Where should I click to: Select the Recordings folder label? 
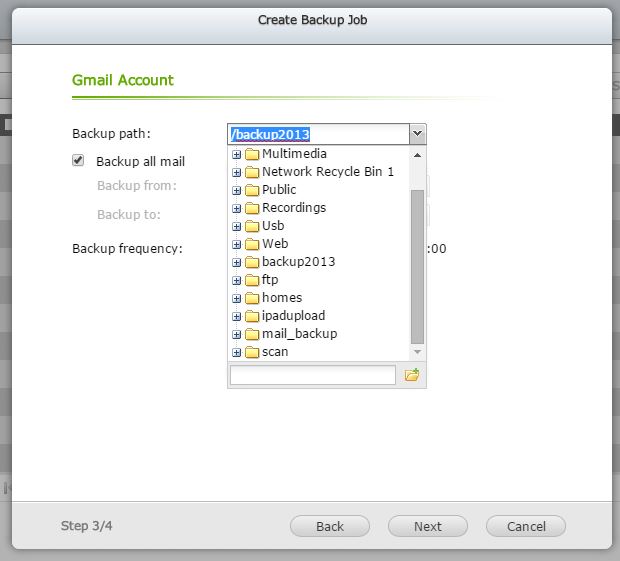pyautogui.click(x=294, y=208)
